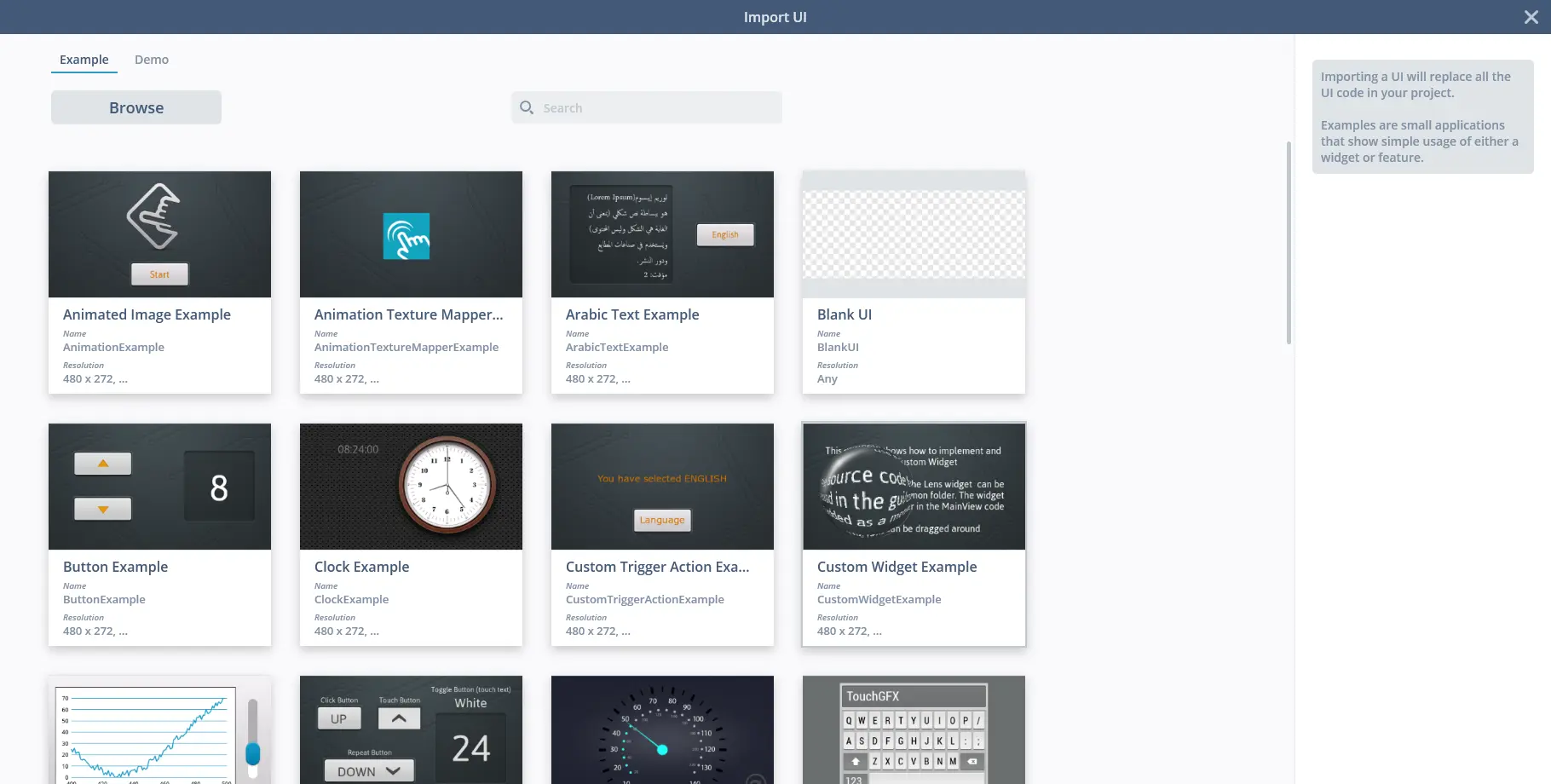Screen dimensions: 1551x784
Task: Click the search magnifier icon
Action: [527, 107]
